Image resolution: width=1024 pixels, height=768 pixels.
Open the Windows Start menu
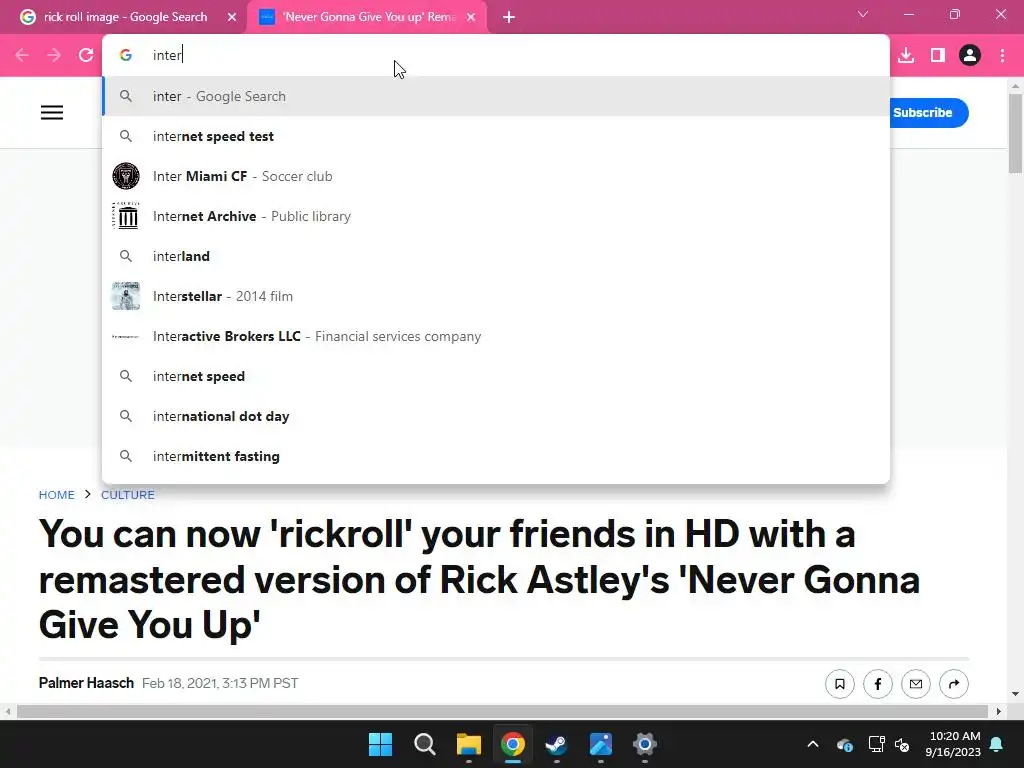(x=380, y=744)
